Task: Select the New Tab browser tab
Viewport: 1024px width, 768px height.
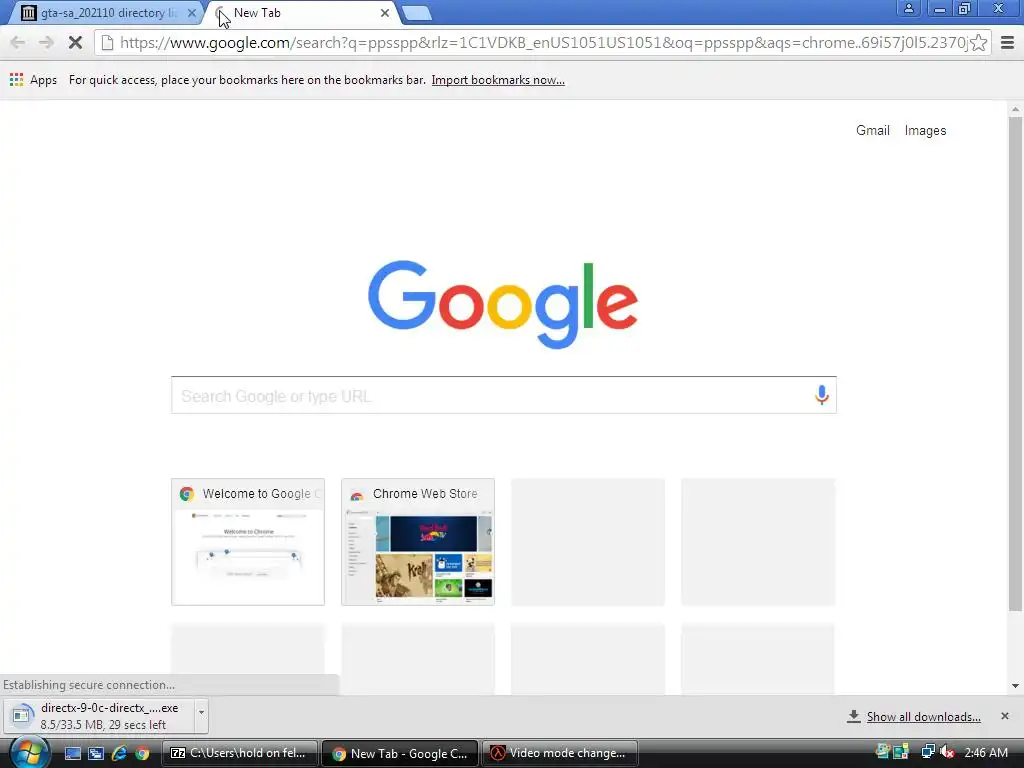Action: [x=300, y=13]
